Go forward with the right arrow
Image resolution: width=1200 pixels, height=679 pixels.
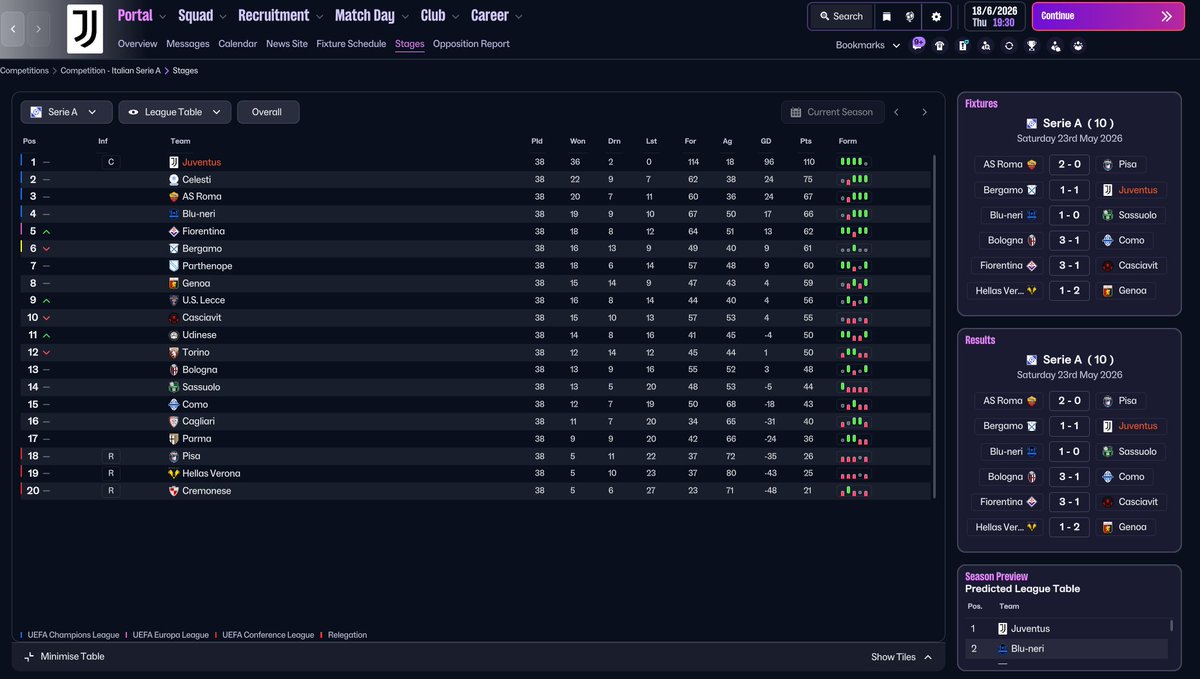click(x=38, y=29)
